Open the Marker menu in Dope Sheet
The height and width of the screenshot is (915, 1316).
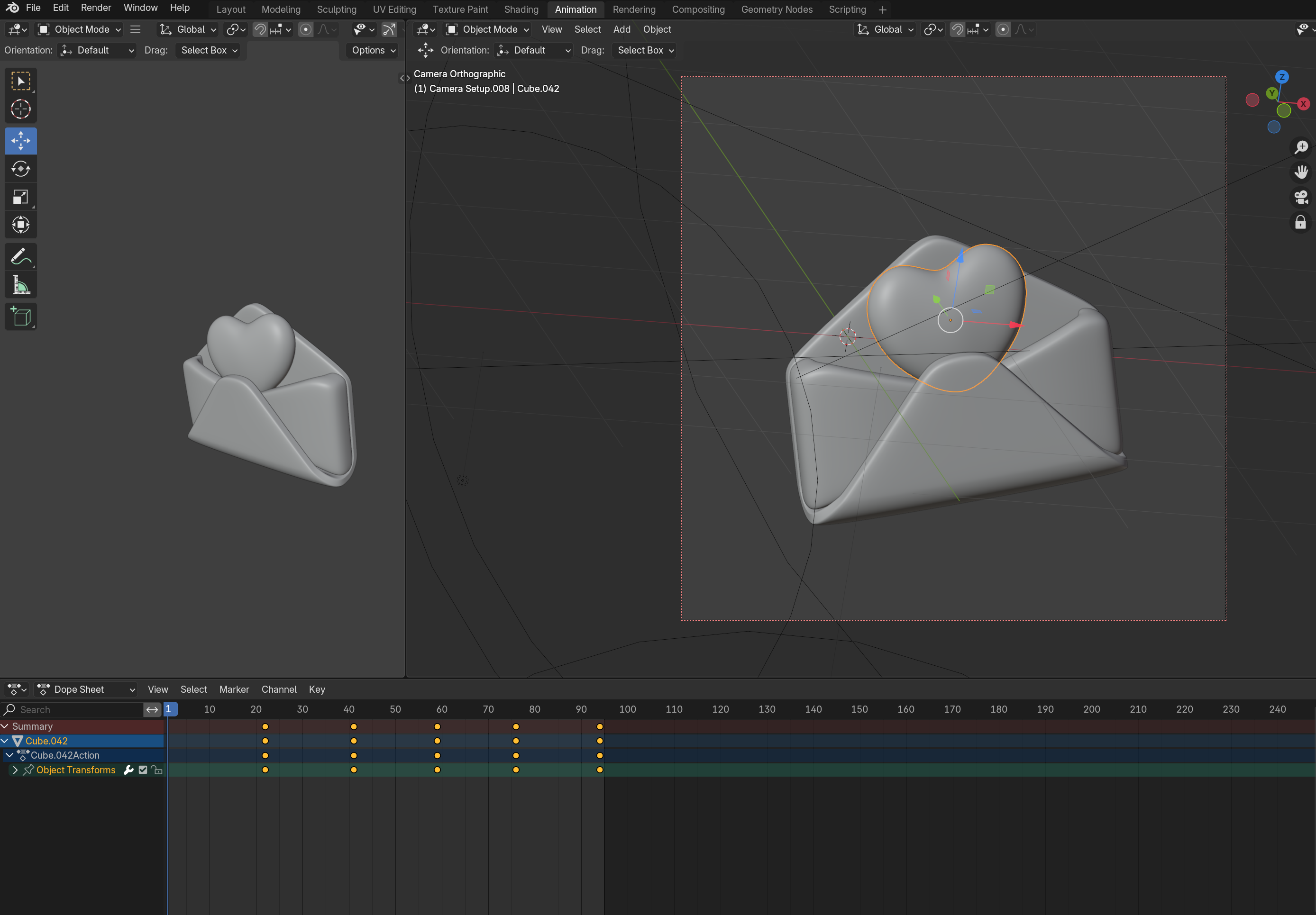[234, 689]
